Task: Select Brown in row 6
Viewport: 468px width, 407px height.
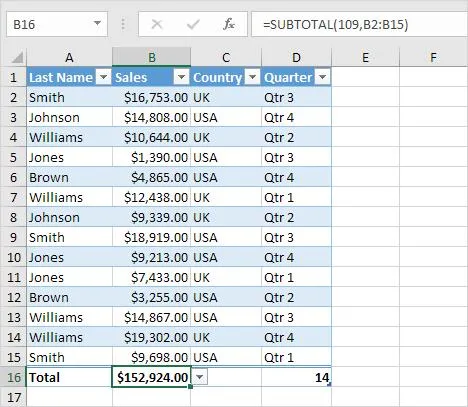Action: (x=69, y=177)
